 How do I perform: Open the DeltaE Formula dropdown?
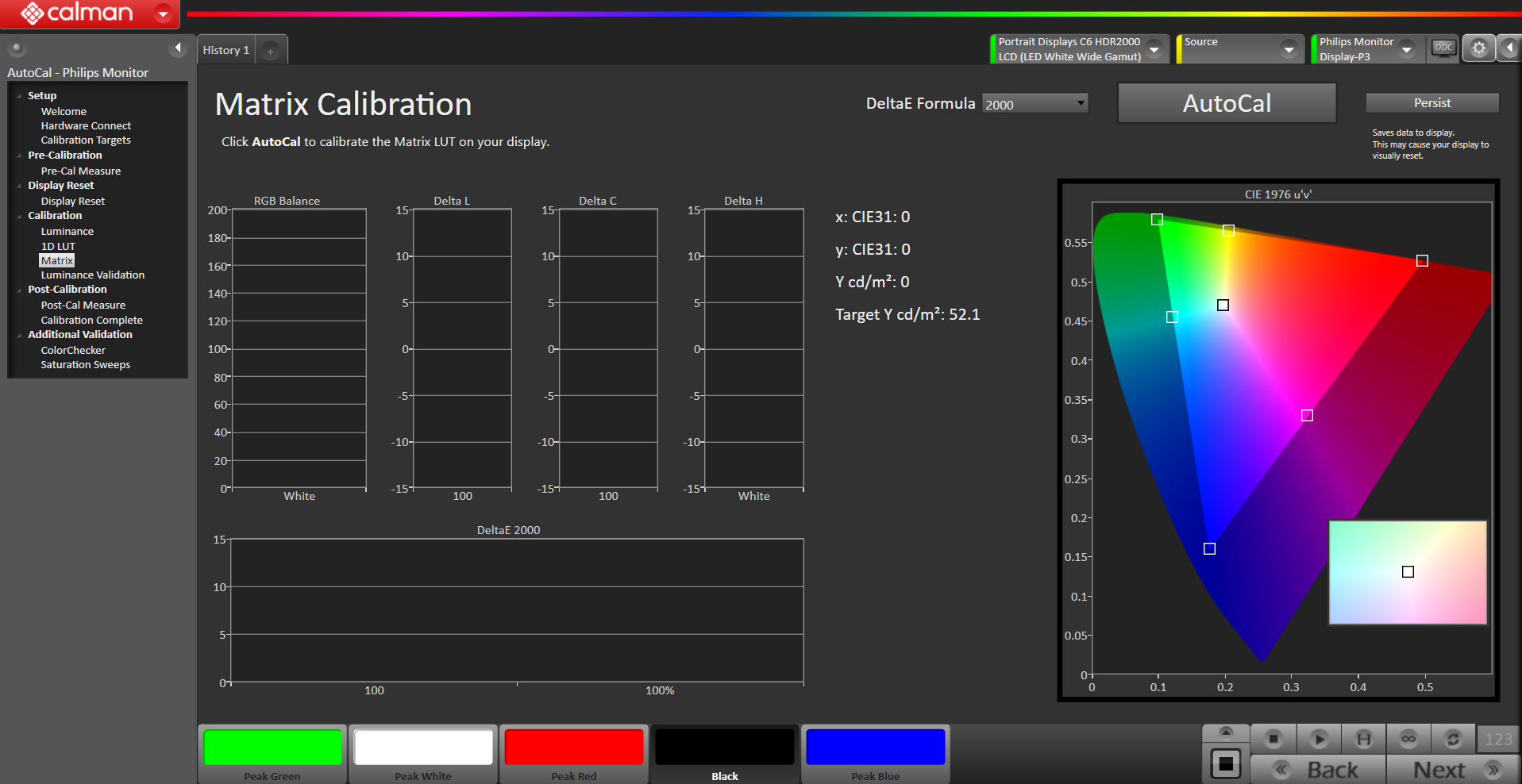(1035, 104)
